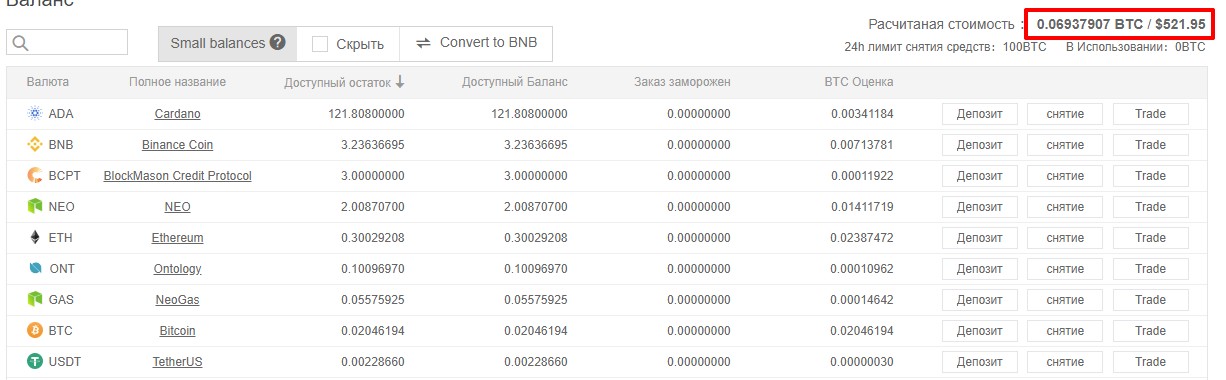Click Trade for NEO

pyautogui.click(x=1151, y=207)
